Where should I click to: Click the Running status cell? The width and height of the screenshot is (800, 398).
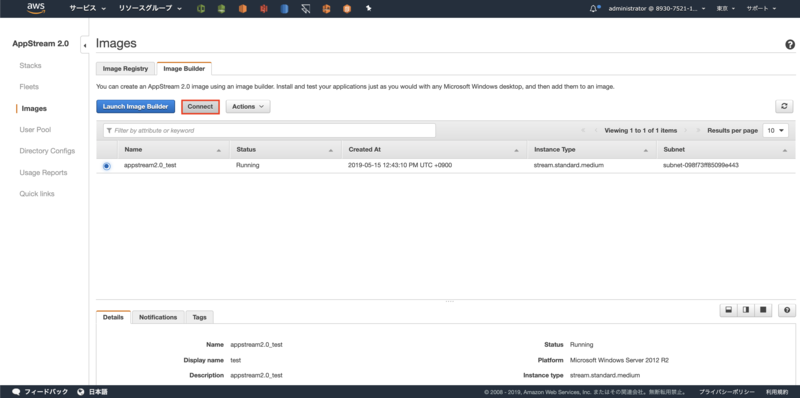[x=247, y=165]
